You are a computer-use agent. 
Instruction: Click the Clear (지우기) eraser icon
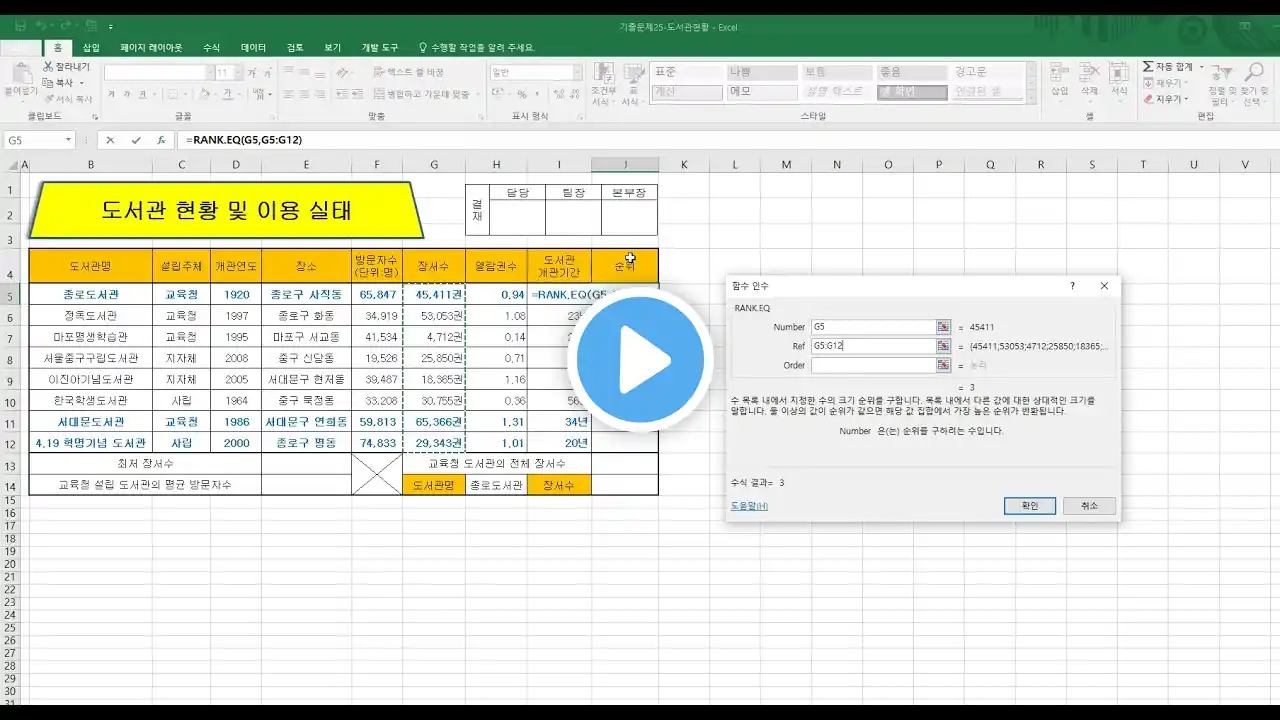[x=1149, y=99]
